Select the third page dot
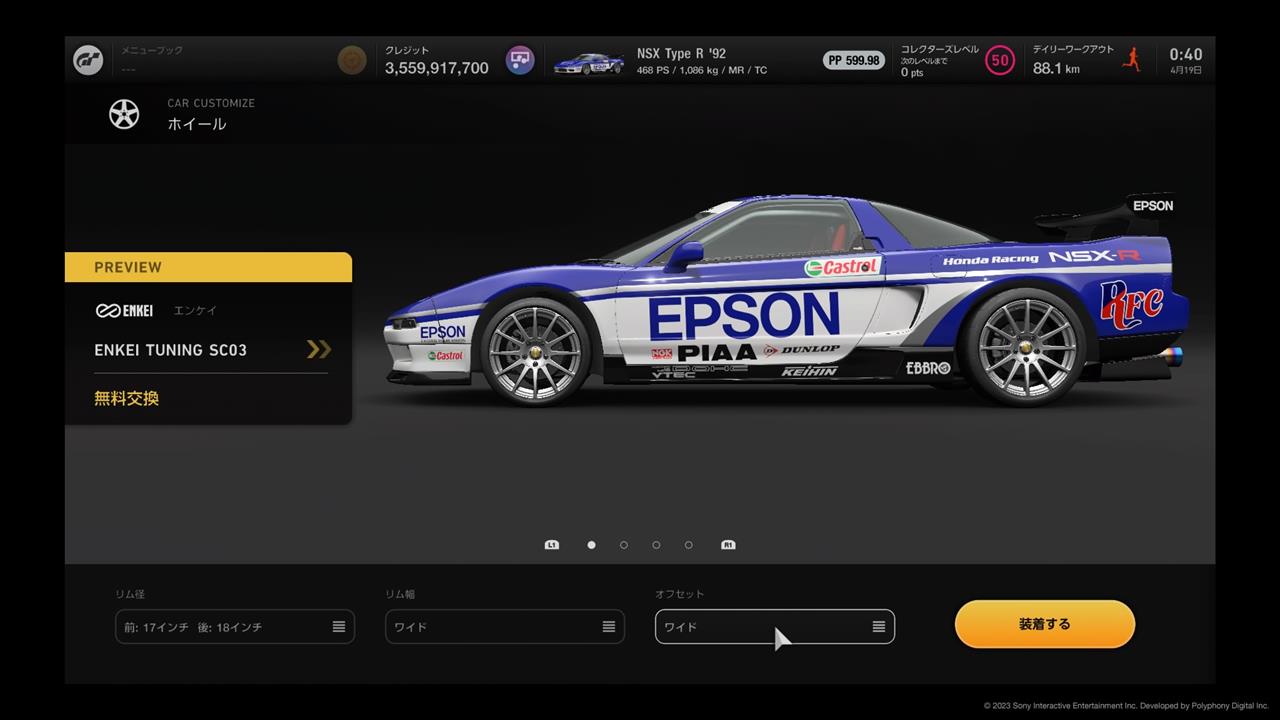 (x=656, y=545)
